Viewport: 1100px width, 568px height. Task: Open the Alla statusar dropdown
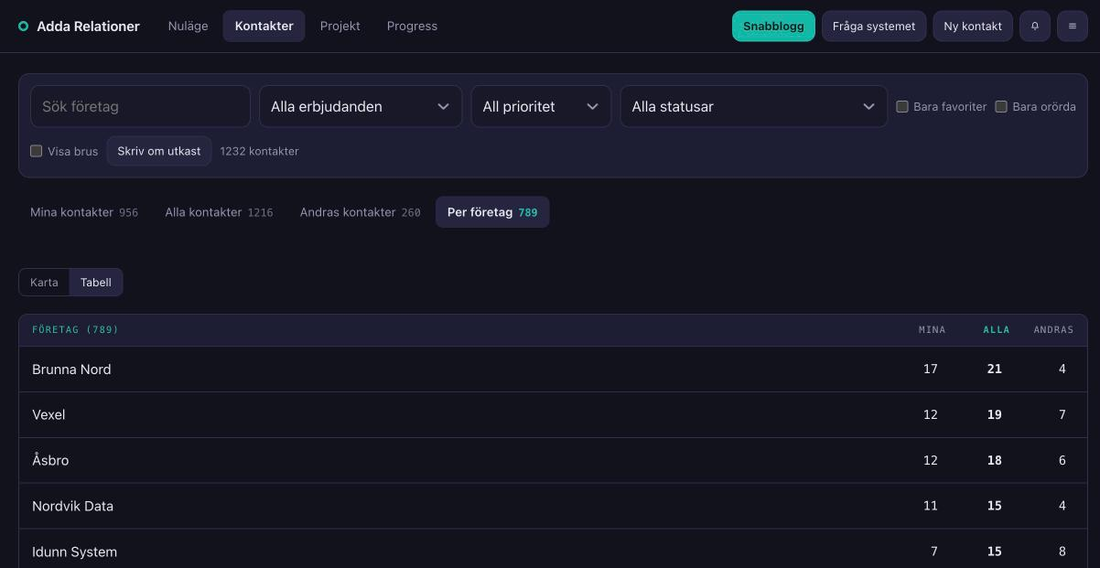[753, 107]
